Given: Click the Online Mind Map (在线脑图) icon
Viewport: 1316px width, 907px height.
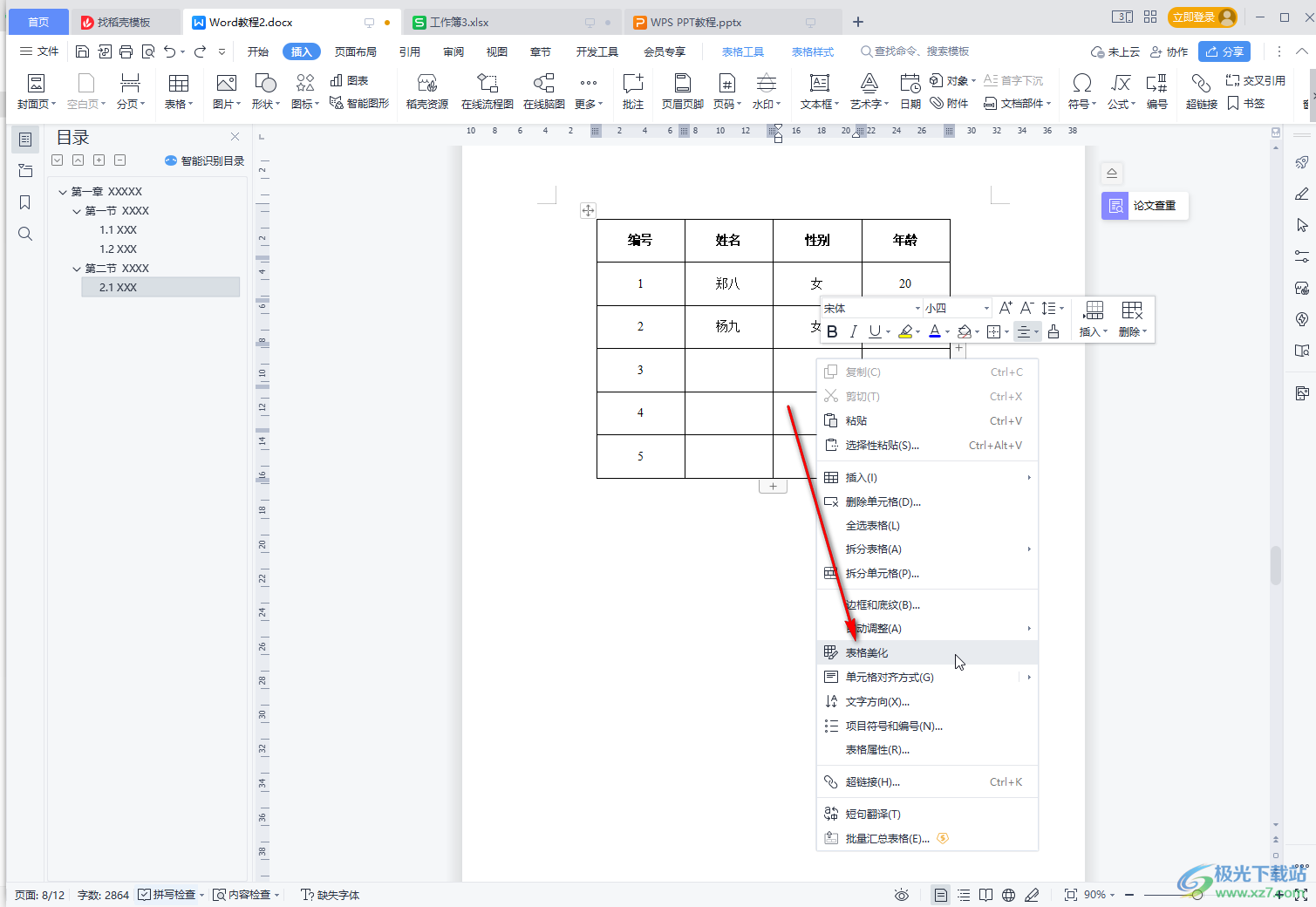Looking at the screenshot, I should [x=543, y=92].
